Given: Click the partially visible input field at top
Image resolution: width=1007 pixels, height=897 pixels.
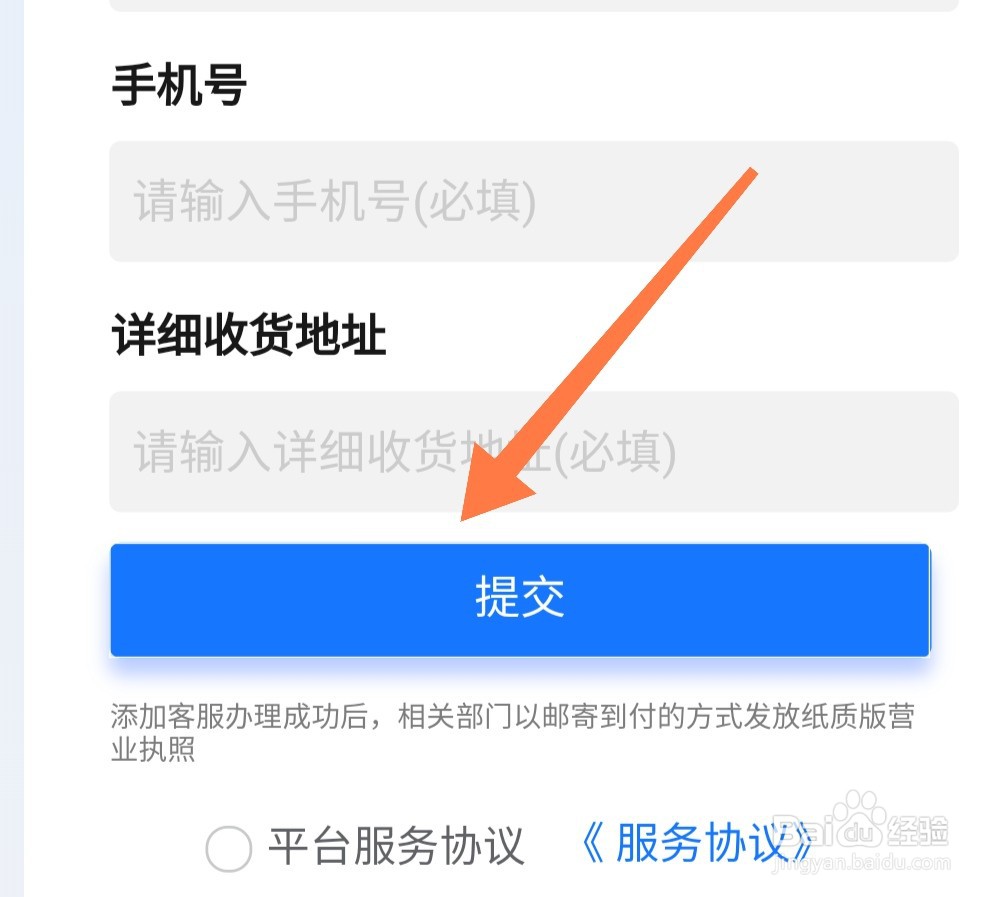Looking at the screenshot, I should (534, 5).
